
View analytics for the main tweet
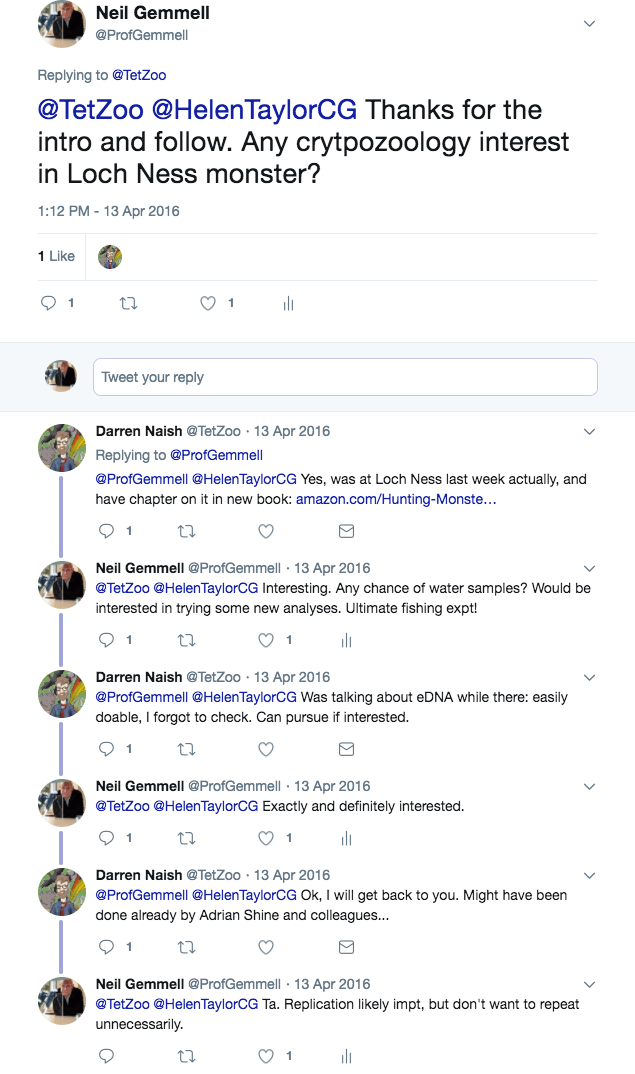288,303
